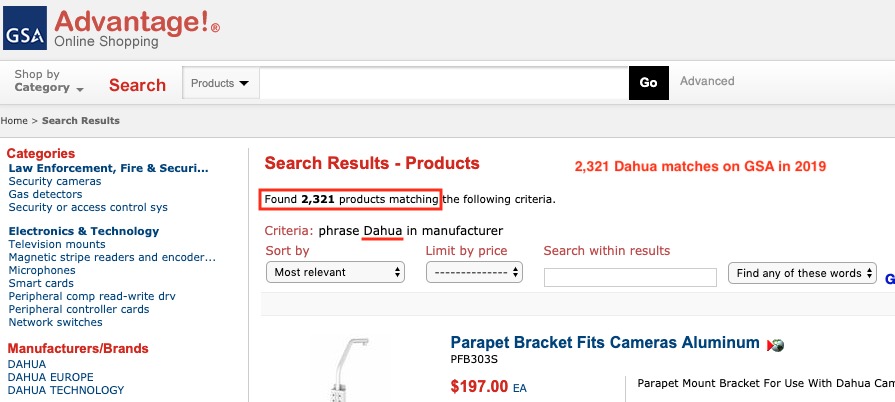895x402 pixels.
Task: Filter by DAHUA EUROPE brand
Action: 50,377
